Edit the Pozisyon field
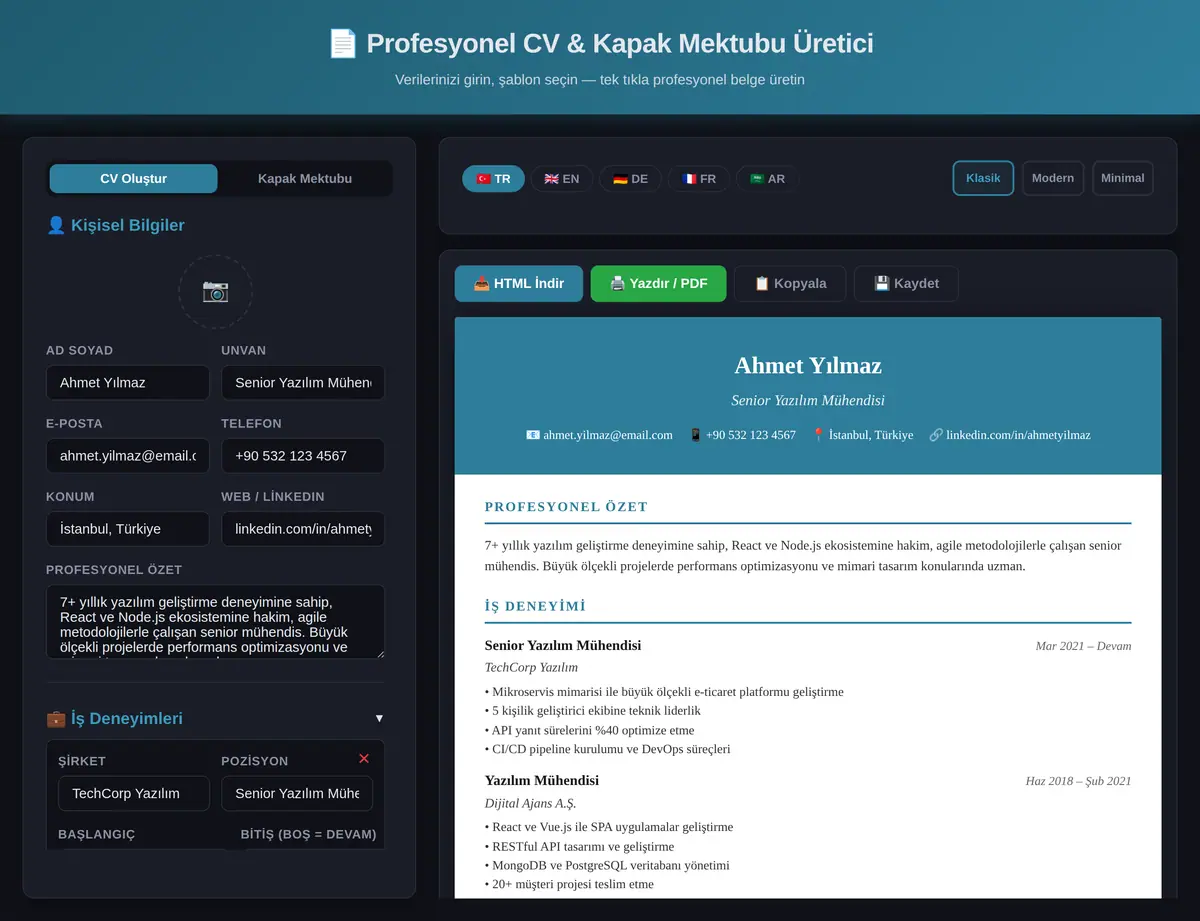The width and height of the screenshot is (1200, 921). (297, 794)
